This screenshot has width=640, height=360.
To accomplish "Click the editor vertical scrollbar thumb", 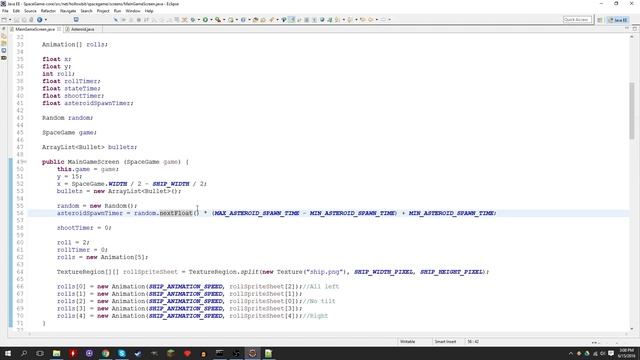I will (632, 110).
